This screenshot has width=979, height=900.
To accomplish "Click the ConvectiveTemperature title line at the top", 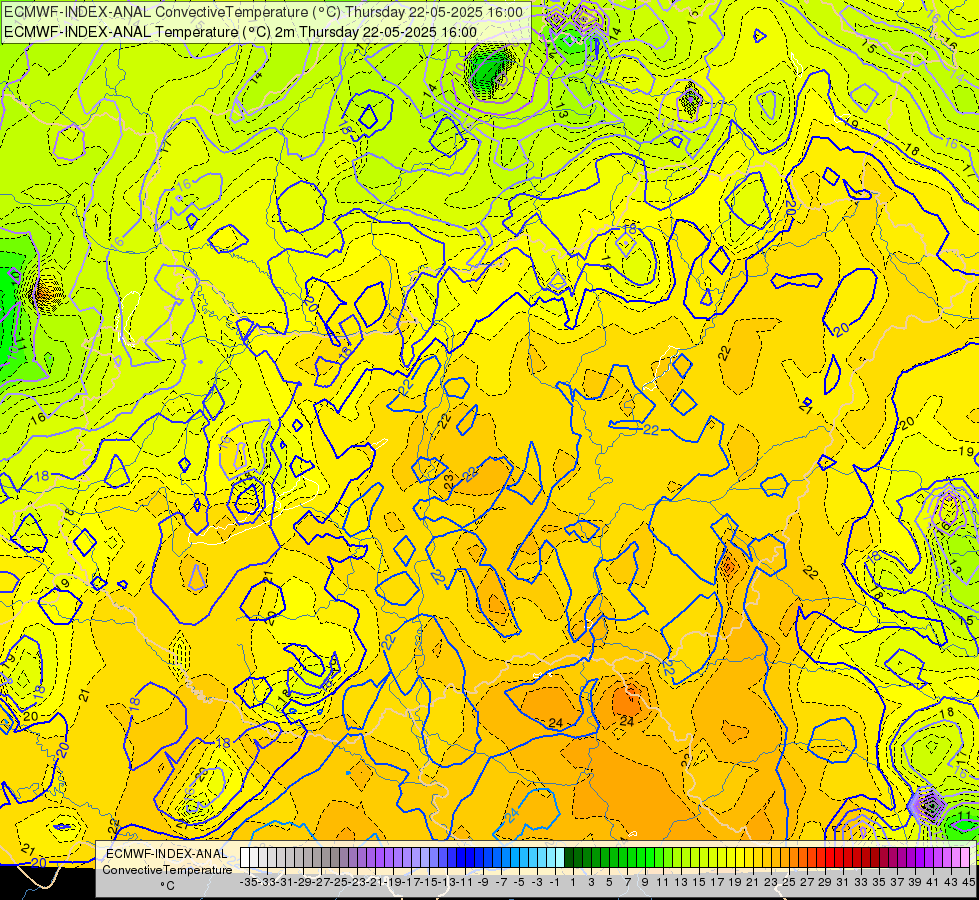I will pos(263,12).
